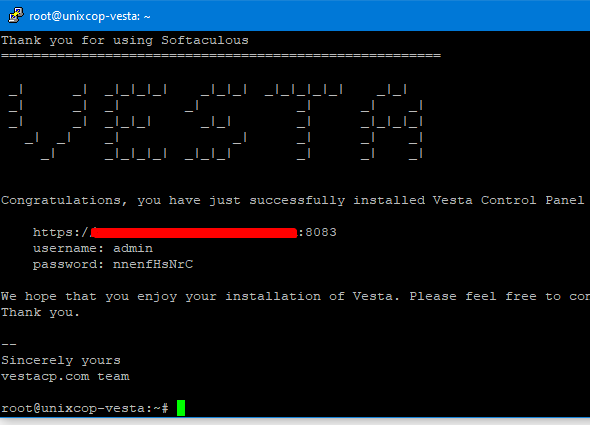Click the Congratulations message line
Image resolution: width=590 pixels, height=425 pixels.
[x=293, y=200]
